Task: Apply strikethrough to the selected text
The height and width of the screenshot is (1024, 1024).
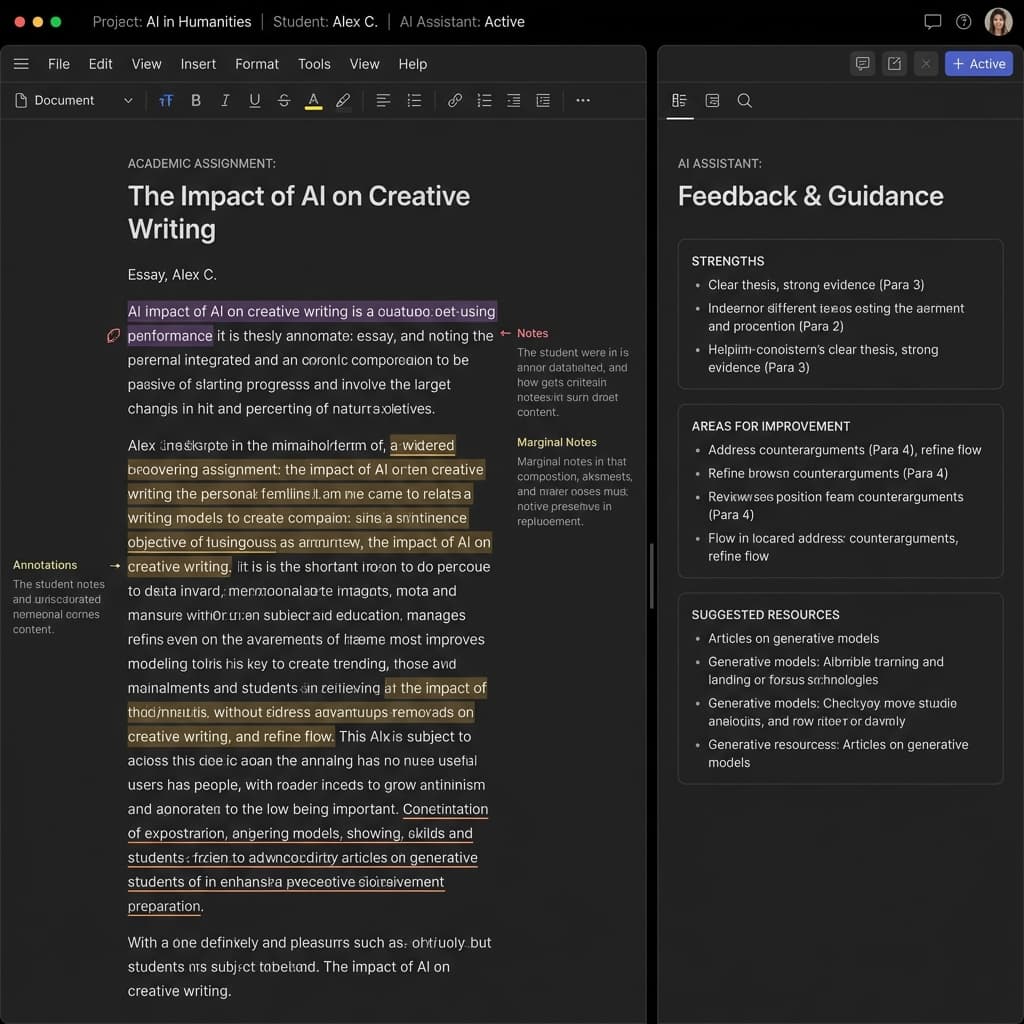Action: [x=284, y=100]
